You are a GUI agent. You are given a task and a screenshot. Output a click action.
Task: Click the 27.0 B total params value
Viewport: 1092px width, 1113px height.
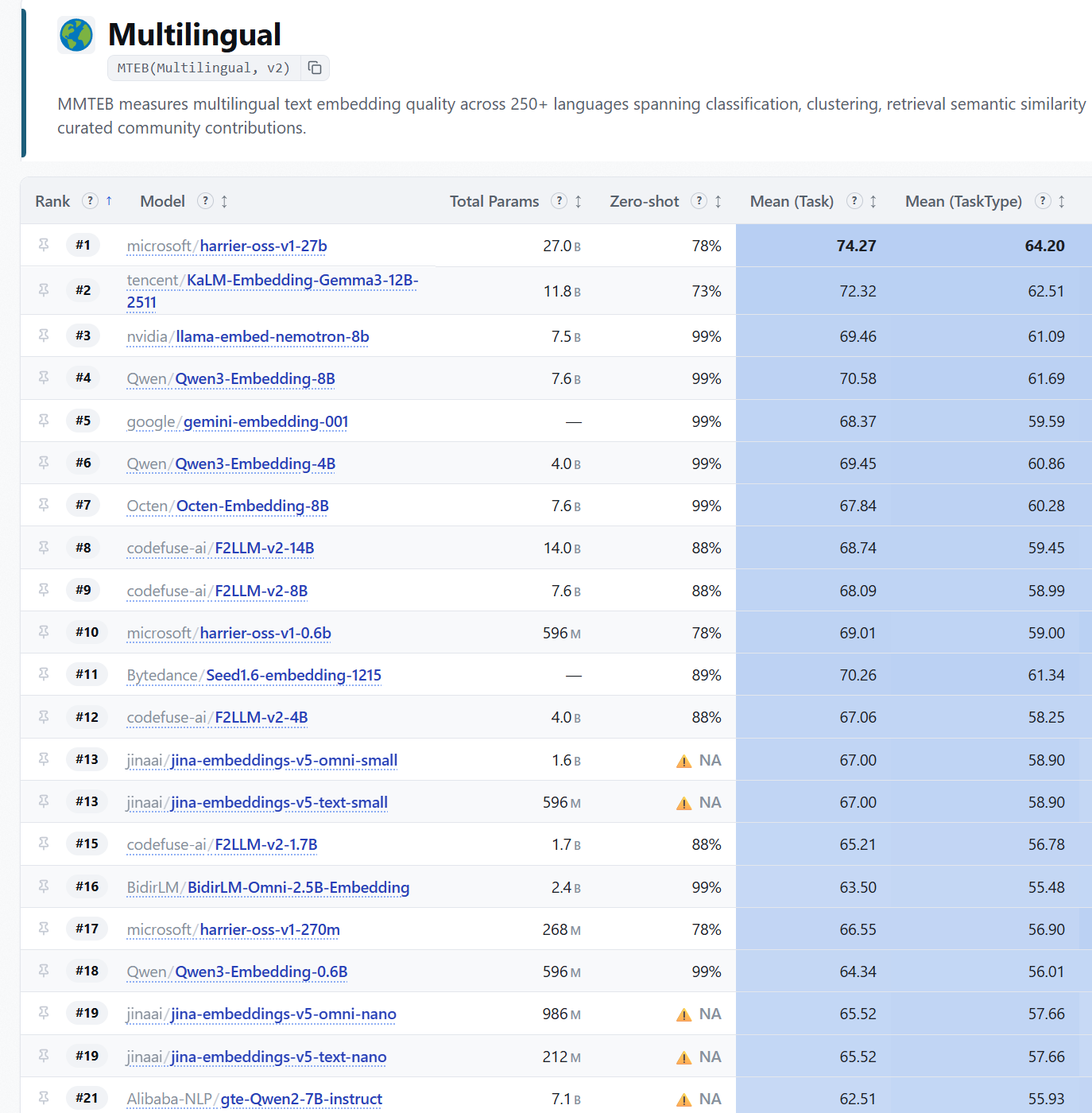tap(562, 246)
